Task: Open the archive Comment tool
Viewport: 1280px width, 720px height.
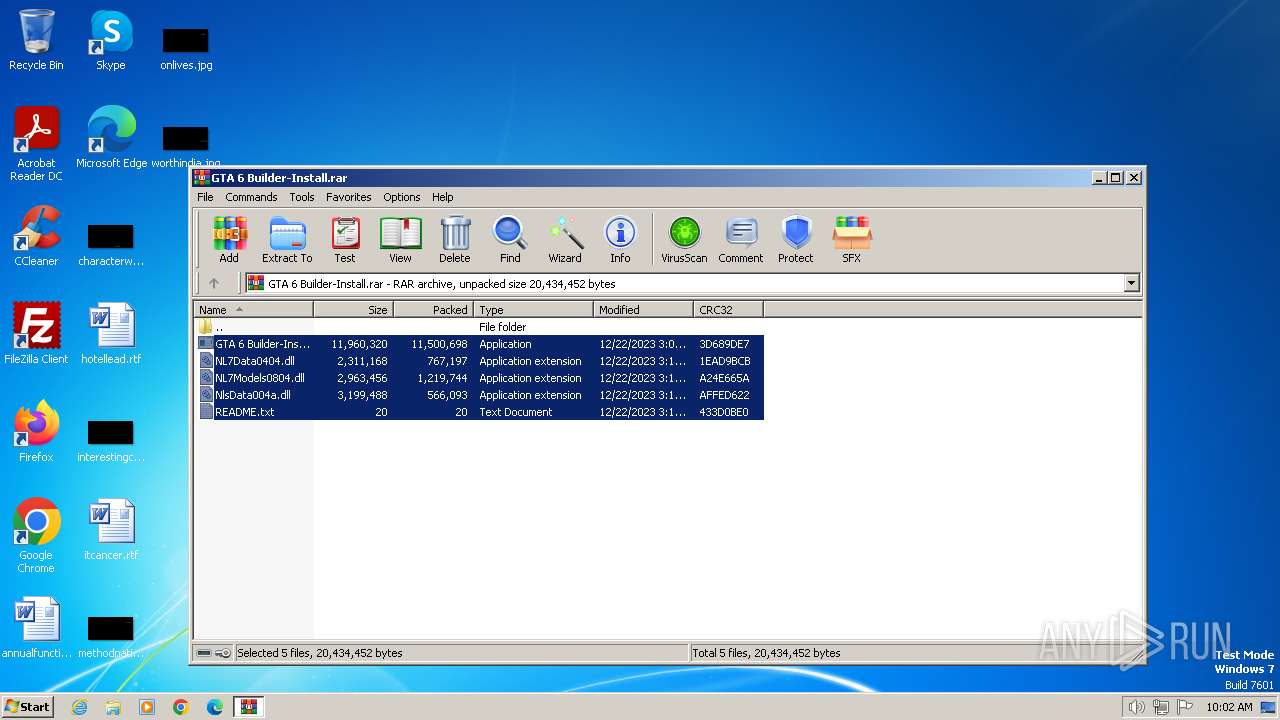Action: [741, 240]
